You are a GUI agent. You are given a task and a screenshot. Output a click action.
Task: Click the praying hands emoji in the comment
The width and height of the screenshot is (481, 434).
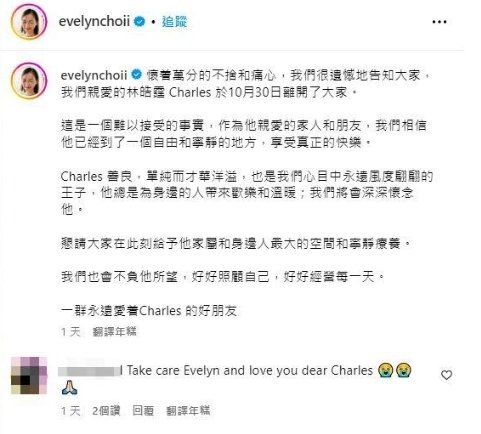[x=69, y=388]
